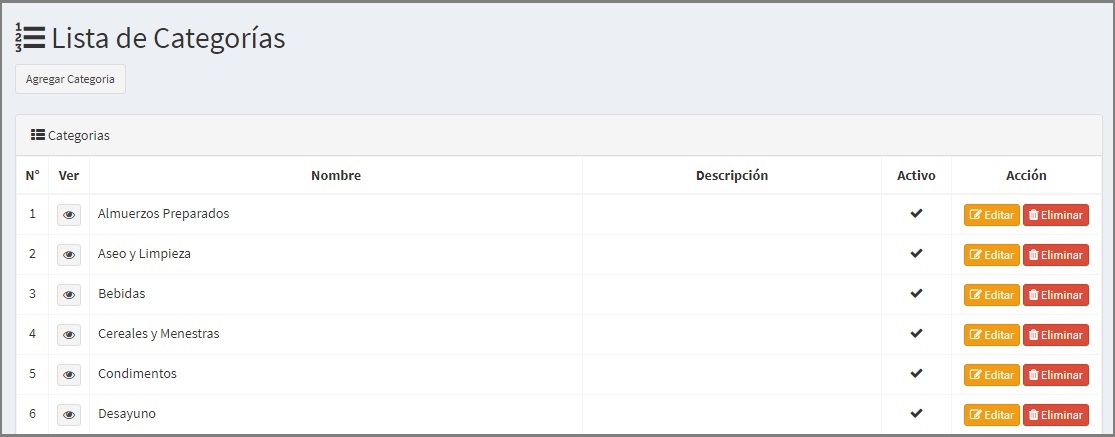Delete the Bebidas category
Image resolution: width=1115 pixels, height=437 pixels.
(1056, 295)
